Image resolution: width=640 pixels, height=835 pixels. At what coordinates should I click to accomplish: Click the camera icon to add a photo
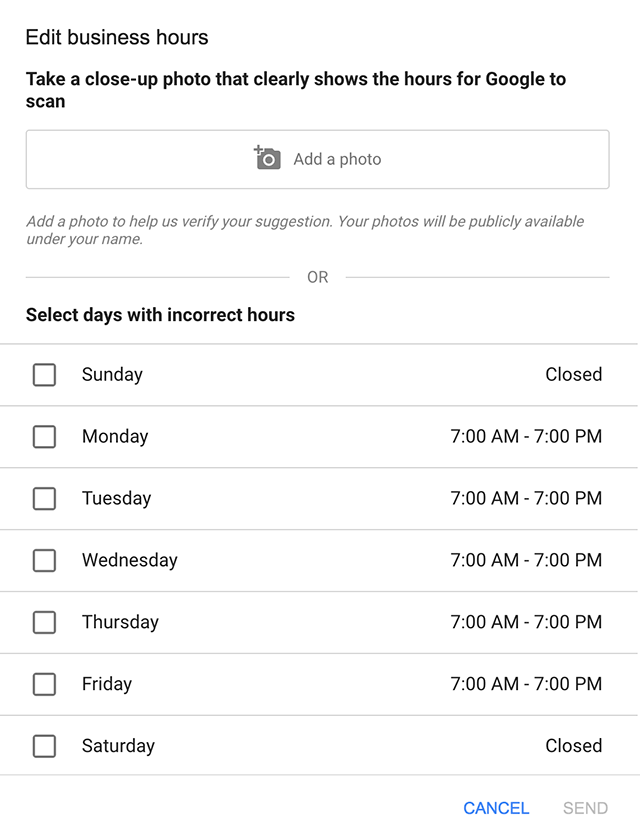pos(267,158)
